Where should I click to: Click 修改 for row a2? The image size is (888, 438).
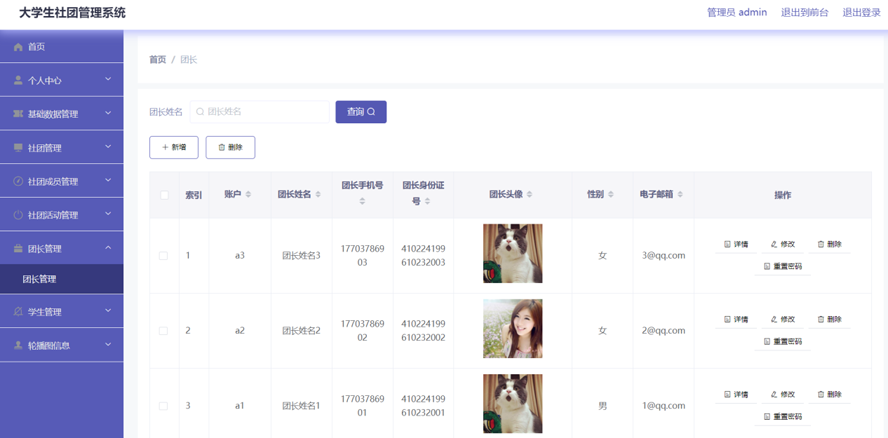tap(783, 320)
